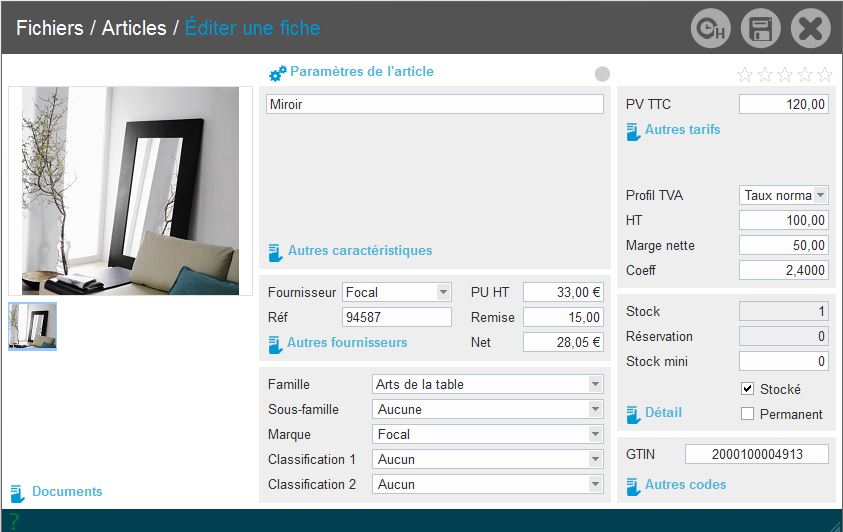The image size is (843, 532).
Task: Navigate to Articles in the breadcrumb
Action: 134,28
